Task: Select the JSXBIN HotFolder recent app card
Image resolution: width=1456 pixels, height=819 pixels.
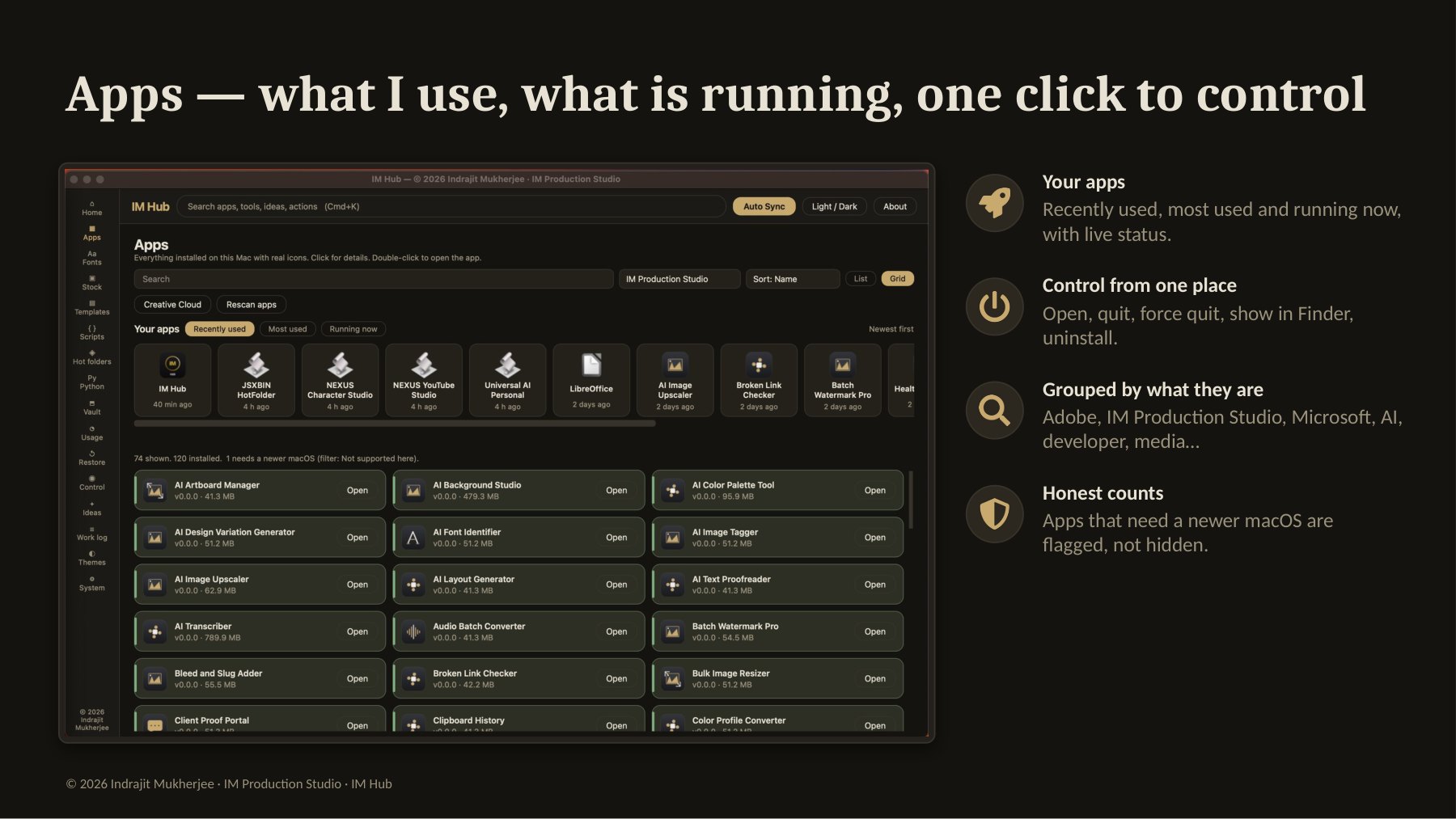Action: tap(256, 380)
